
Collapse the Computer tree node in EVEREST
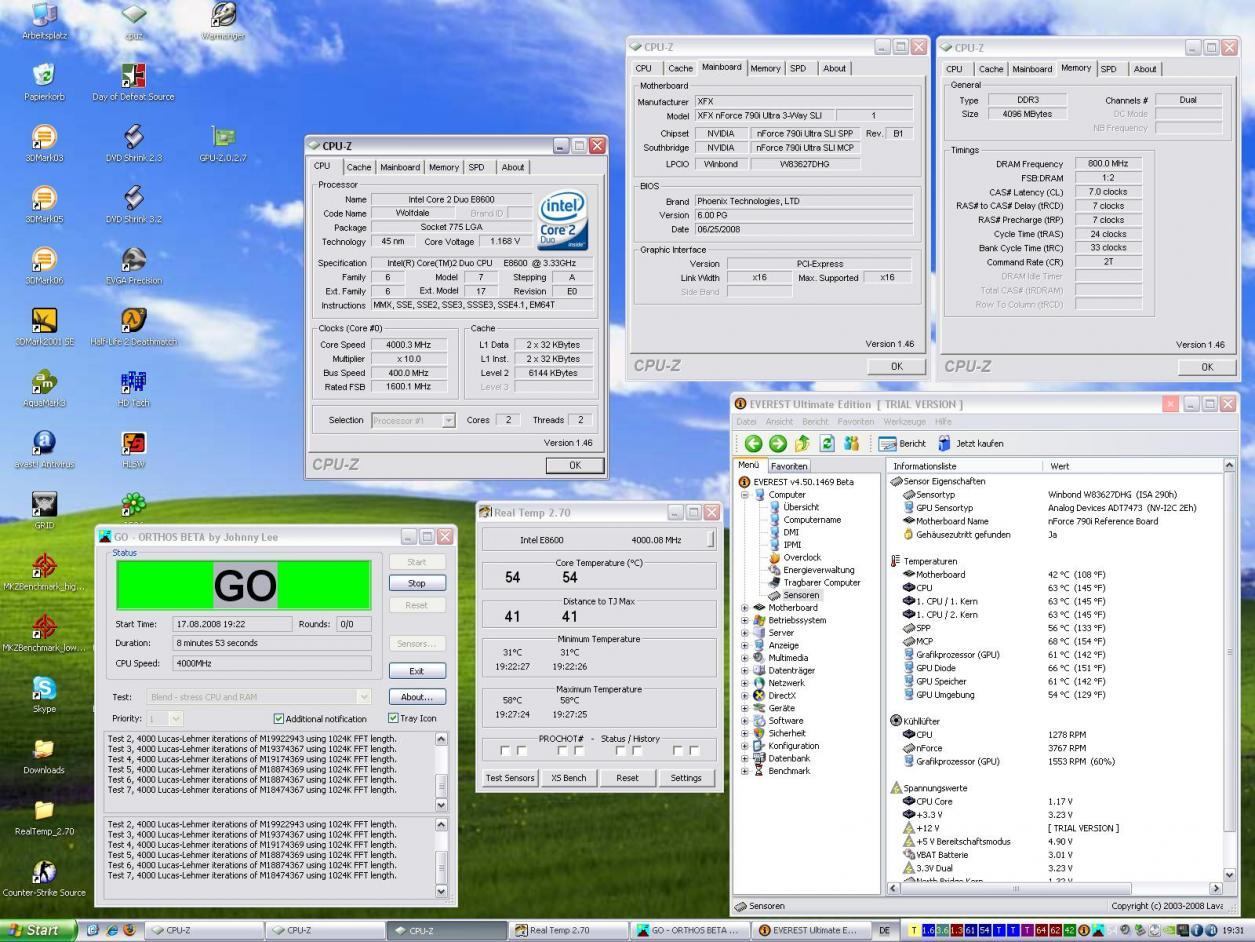click(744, 495)
